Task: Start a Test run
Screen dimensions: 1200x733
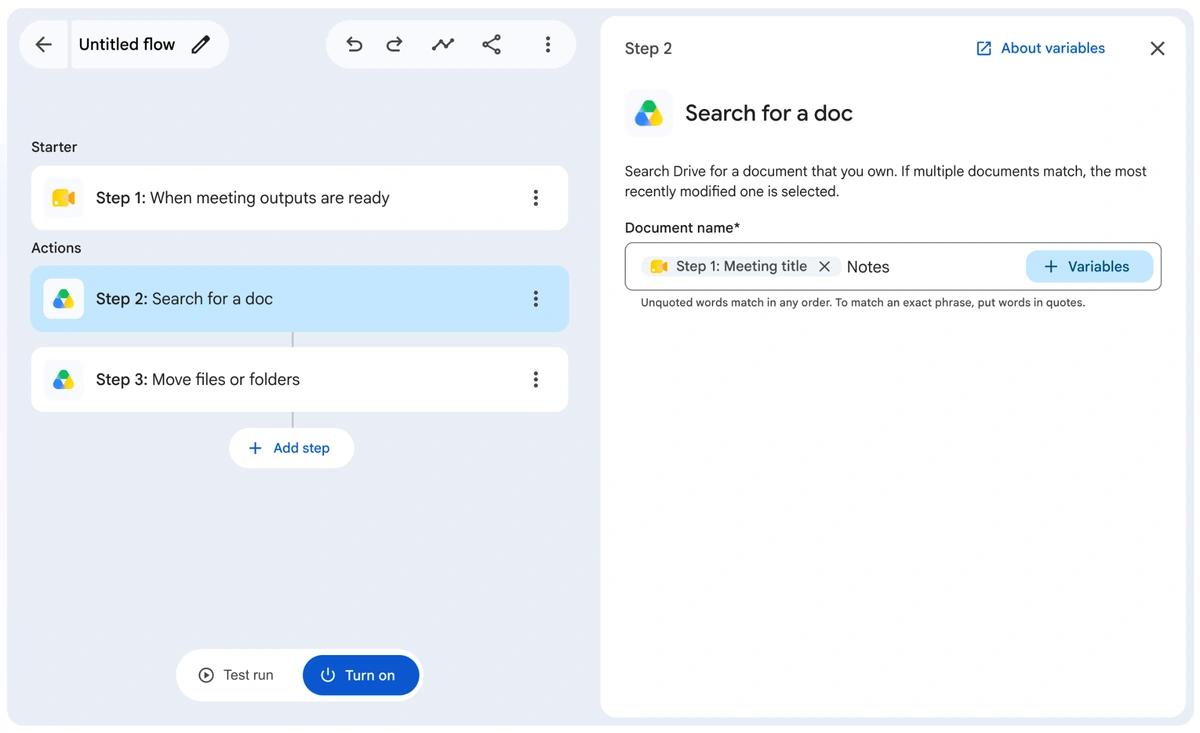Action: (237, 675)
